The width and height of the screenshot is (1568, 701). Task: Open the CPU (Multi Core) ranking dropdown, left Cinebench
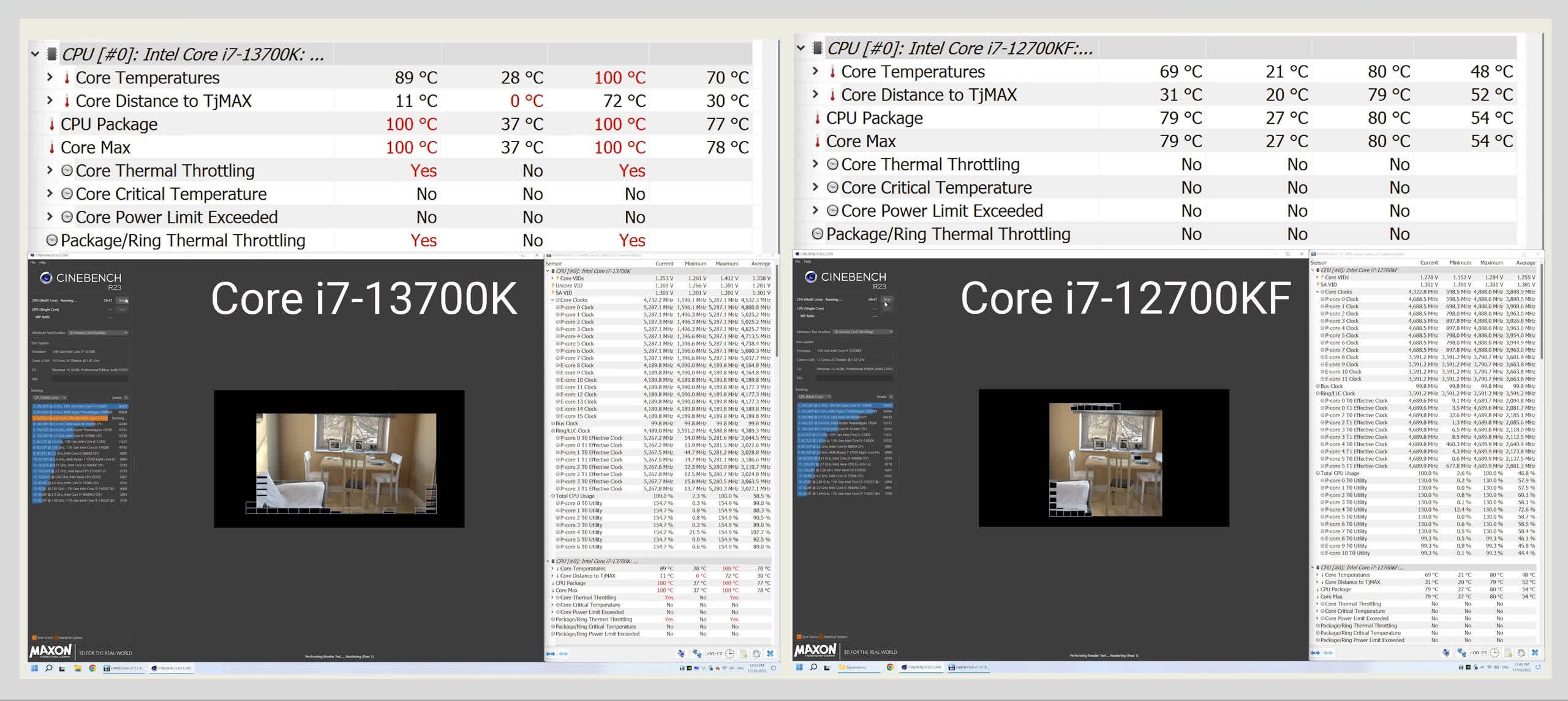(x=49, y=398)
